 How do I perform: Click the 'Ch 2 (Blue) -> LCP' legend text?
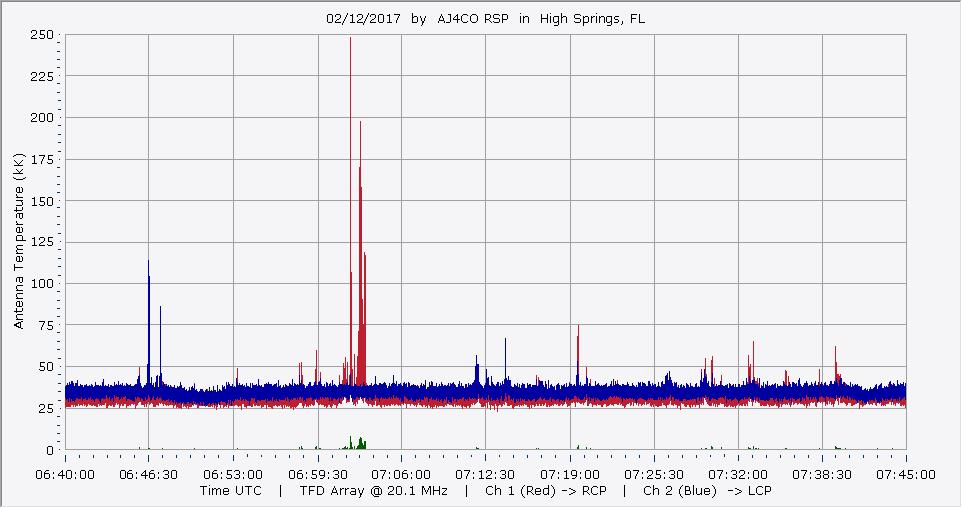click(x=707, y=491)
